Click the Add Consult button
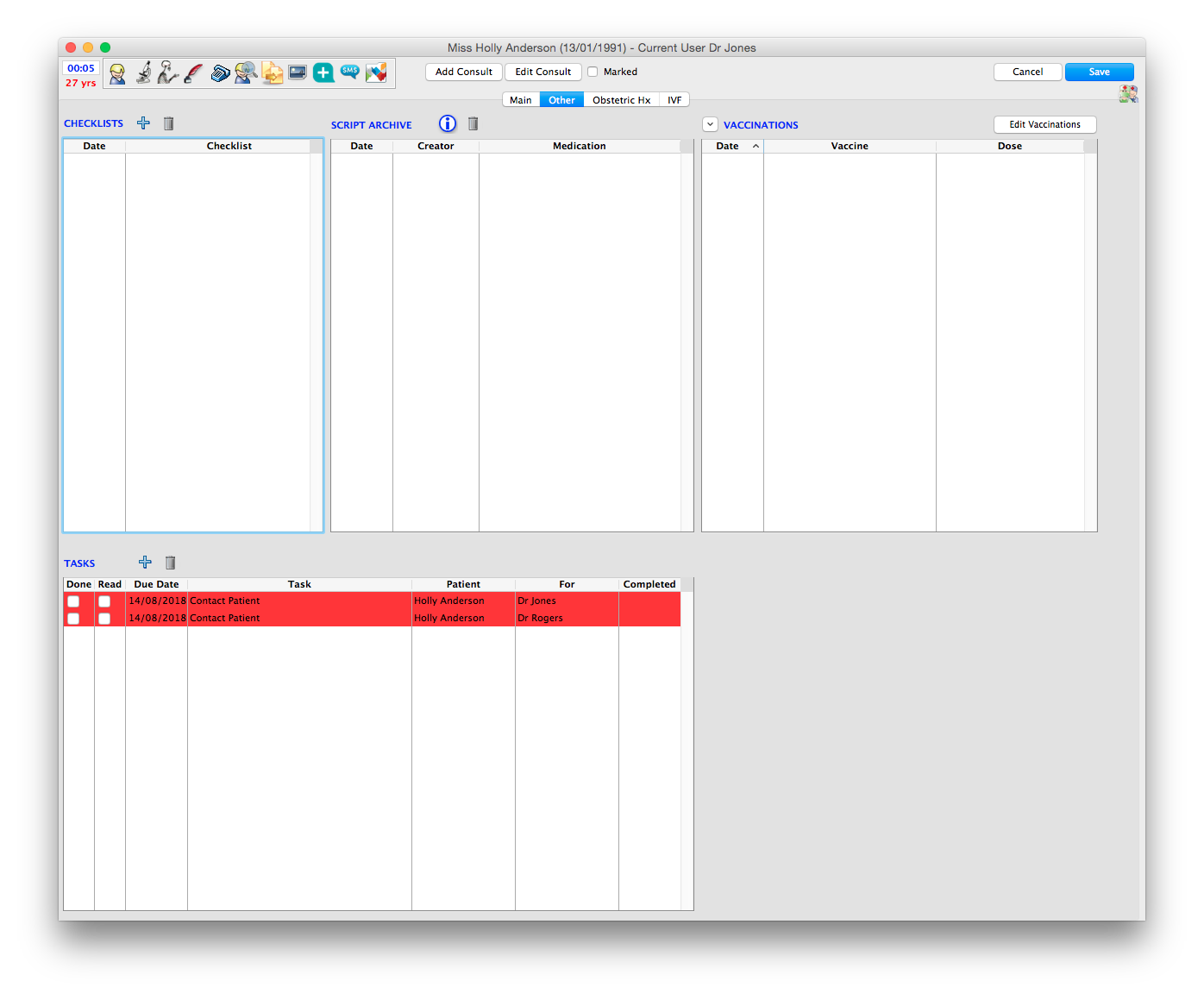The width and height of the screenshot is (1204, 1000). (x=463, y=72)
